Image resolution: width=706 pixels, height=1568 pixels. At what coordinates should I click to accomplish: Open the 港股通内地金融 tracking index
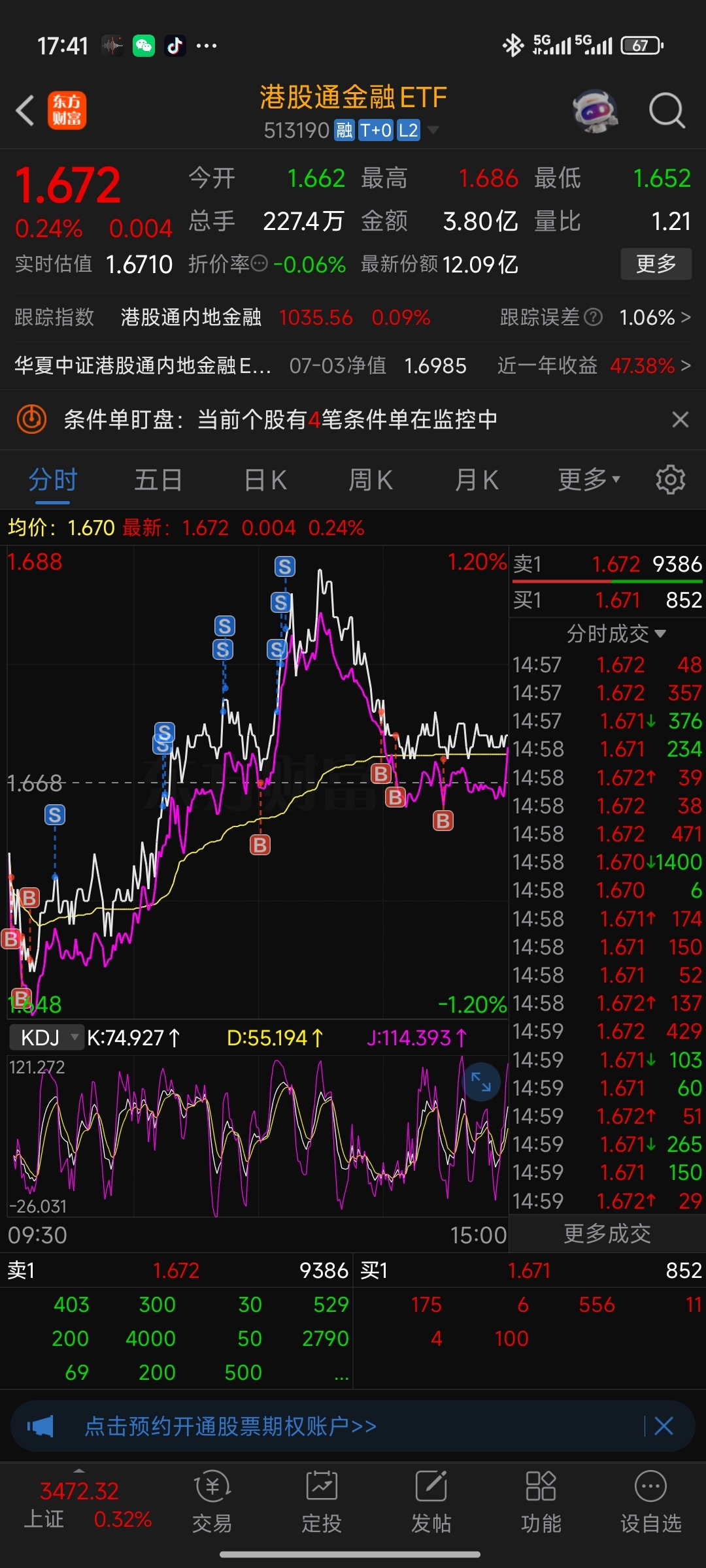point(191,318)
